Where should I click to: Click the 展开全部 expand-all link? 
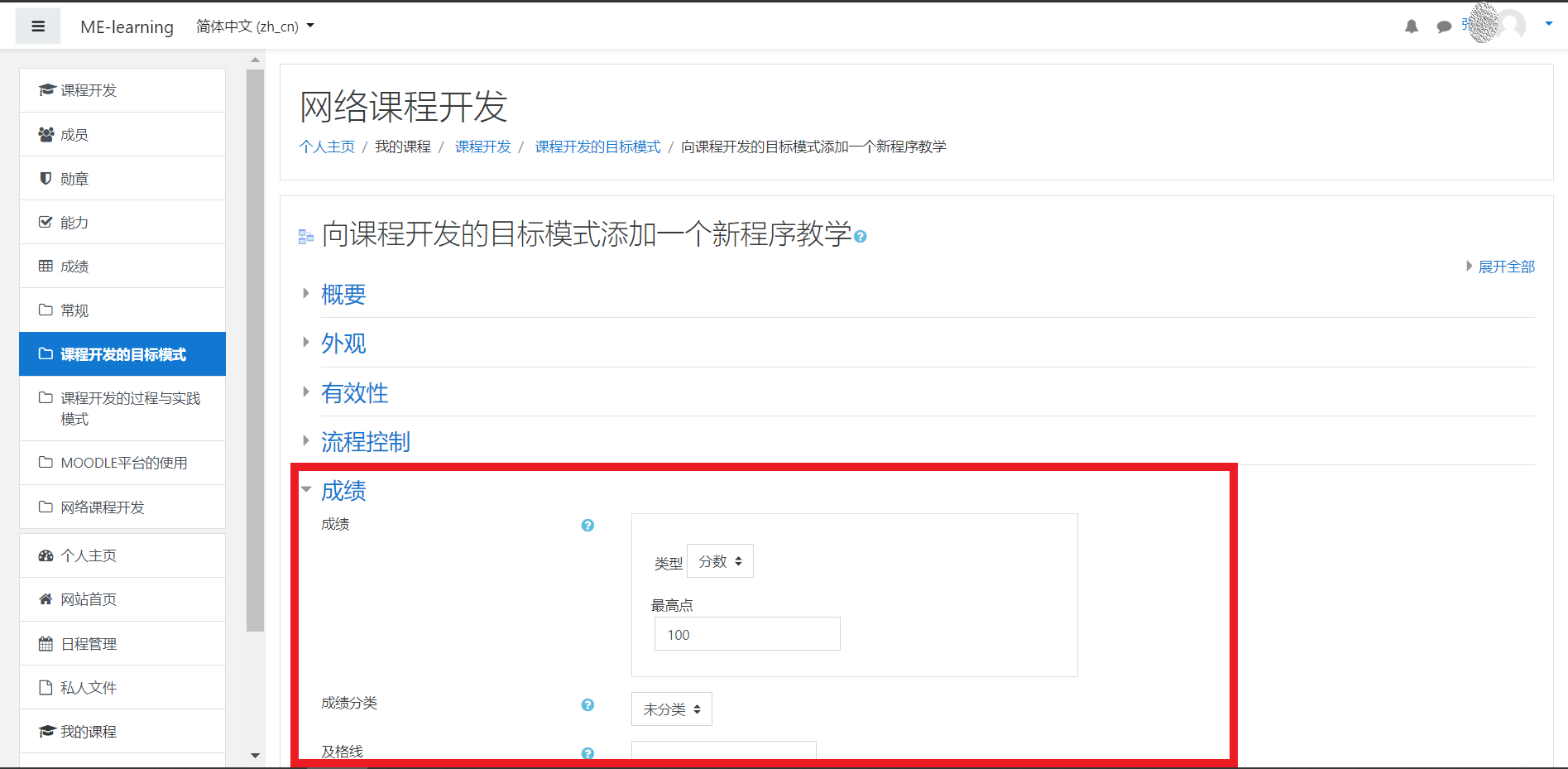click(1506, 266)
